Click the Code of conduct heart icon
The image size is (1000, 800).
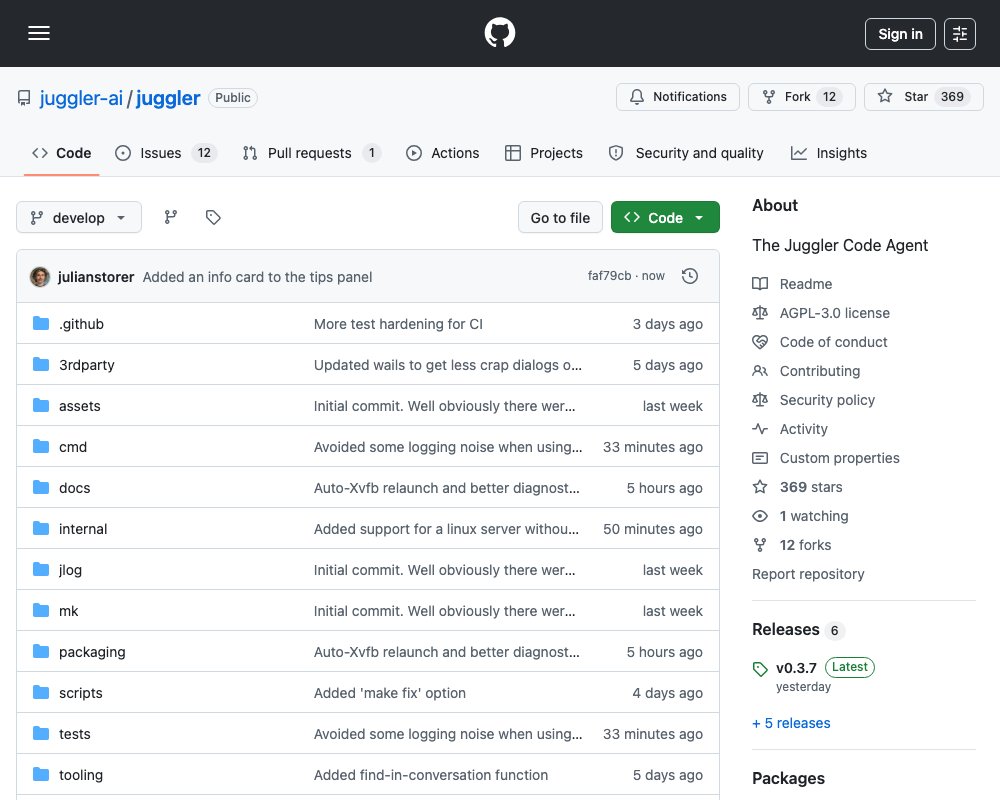(x=760, y=342)
